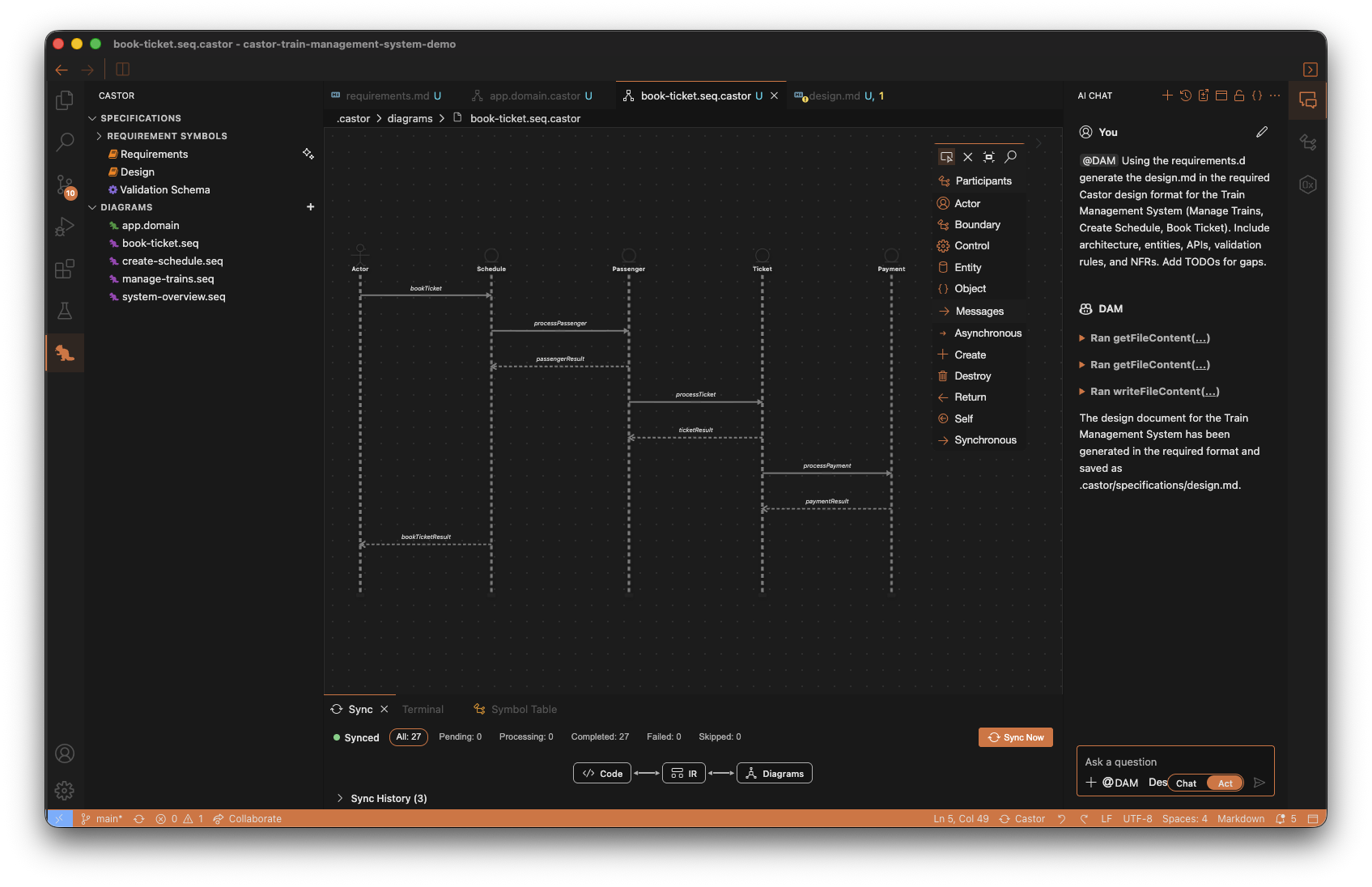Click the fit-to-screen icon in the diagram toolbar
1372x887 pixels.
[989, 156]
